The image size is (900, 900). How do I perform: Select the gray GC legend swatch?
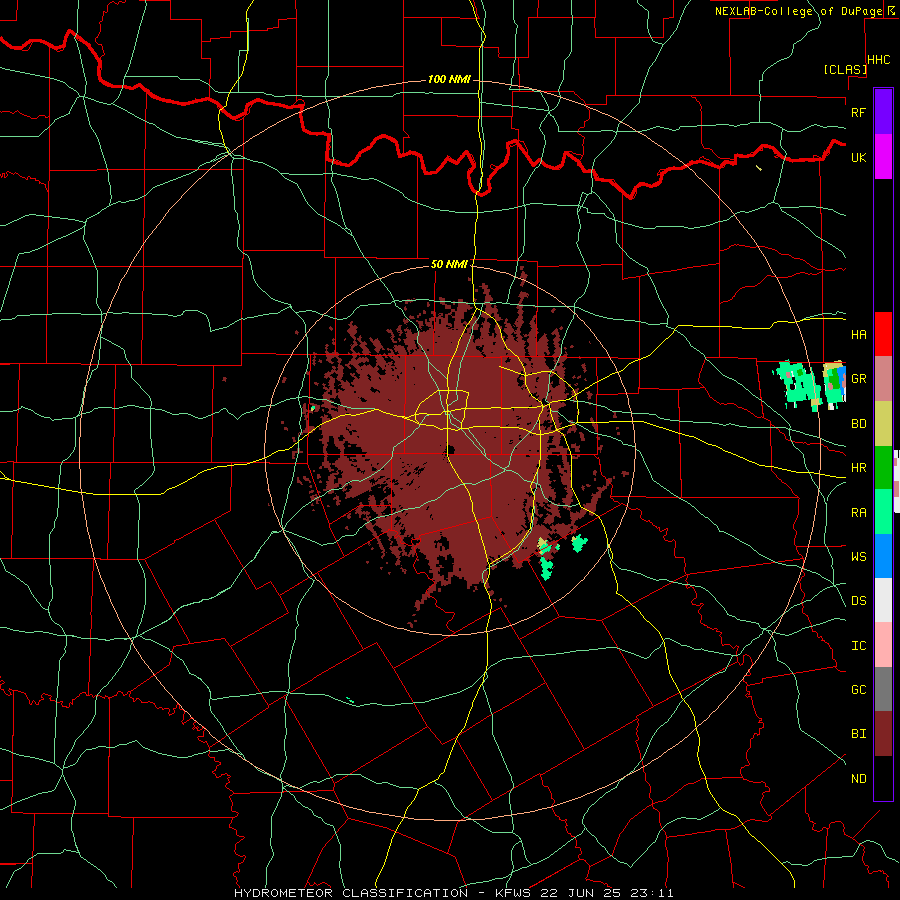click(x=883, y=689)
